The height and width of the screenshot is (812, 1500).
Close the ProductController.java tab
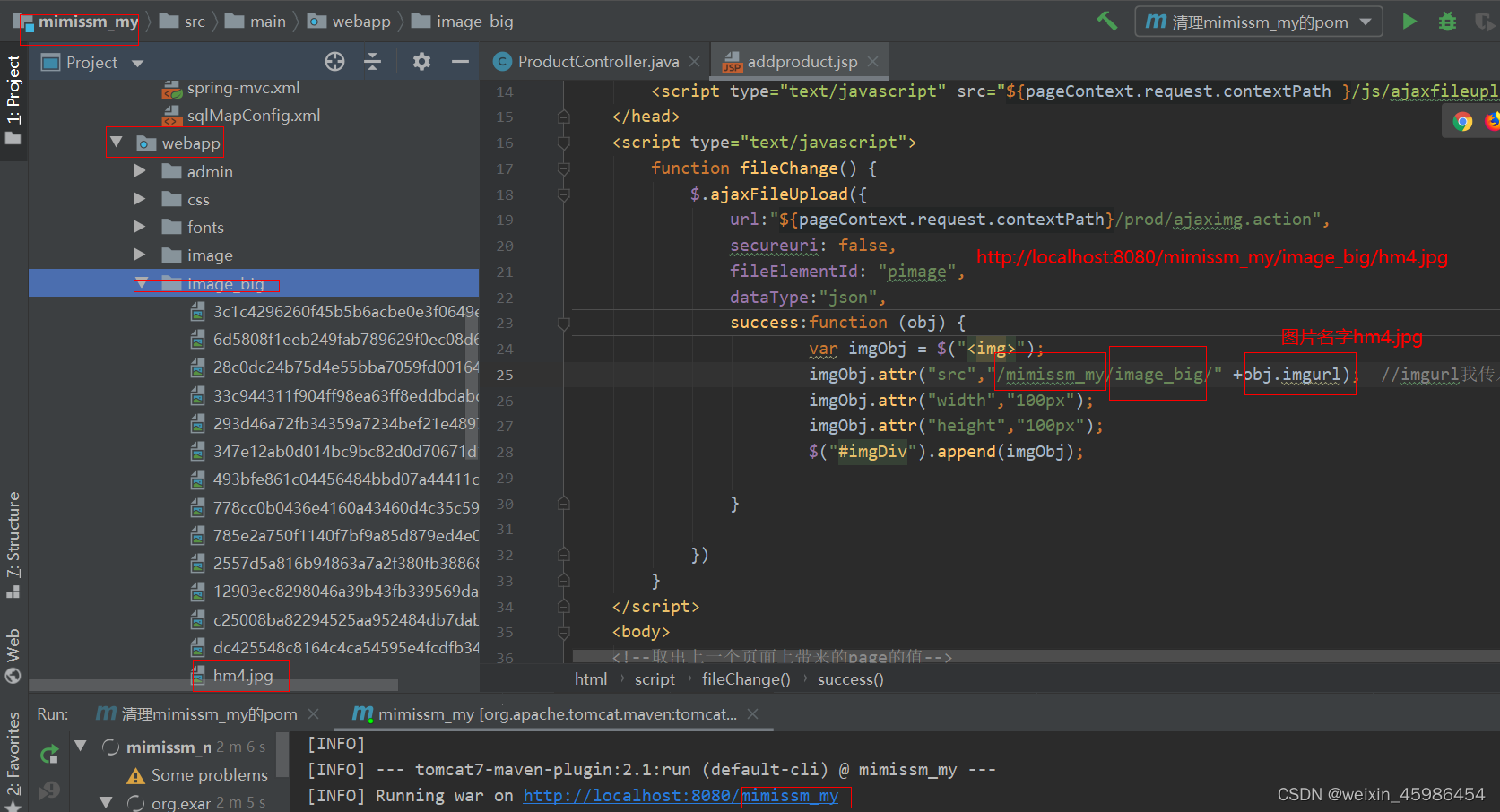694,62
